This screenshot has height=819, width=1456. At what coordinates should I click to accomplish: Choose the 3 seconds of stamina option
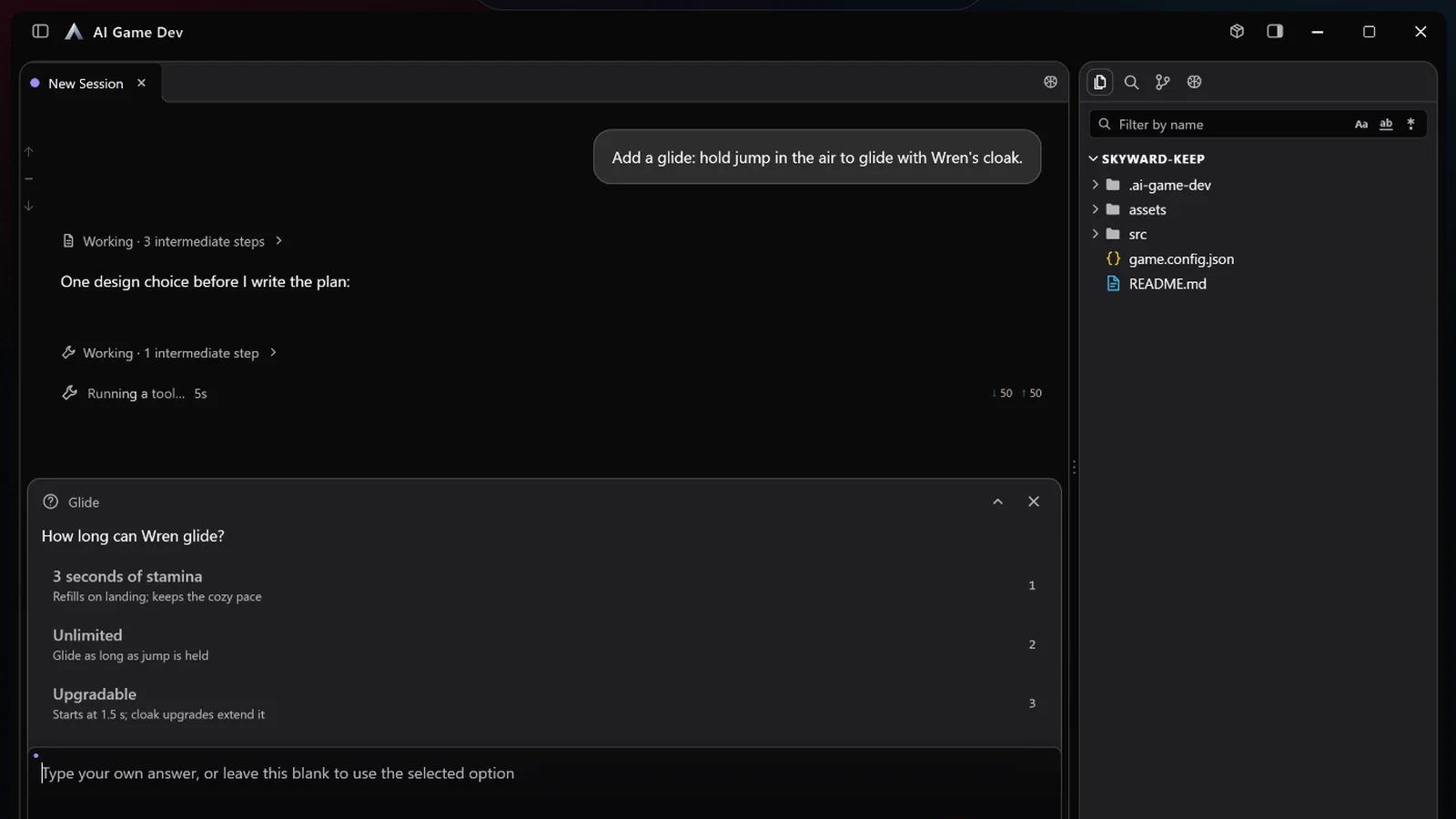tap(544, 585)
